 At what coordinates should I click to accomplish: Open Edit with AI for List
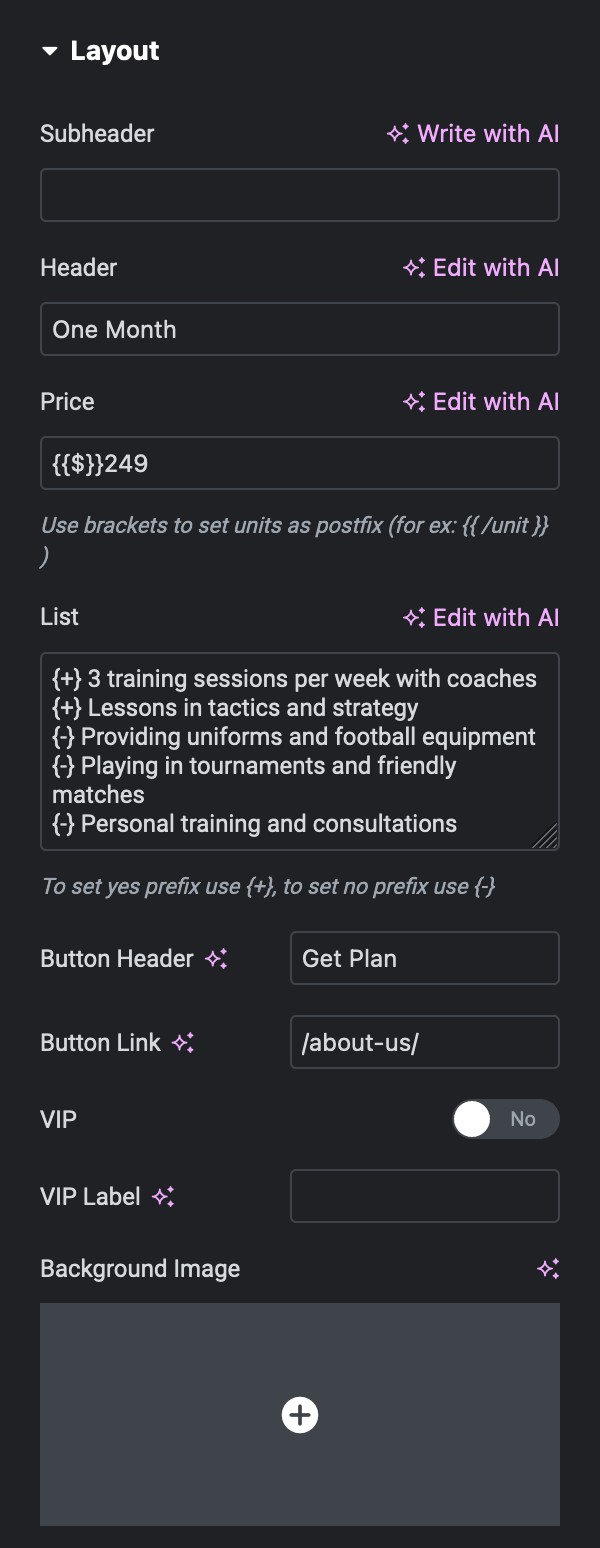pyautogui.click(x=481, y=618)
